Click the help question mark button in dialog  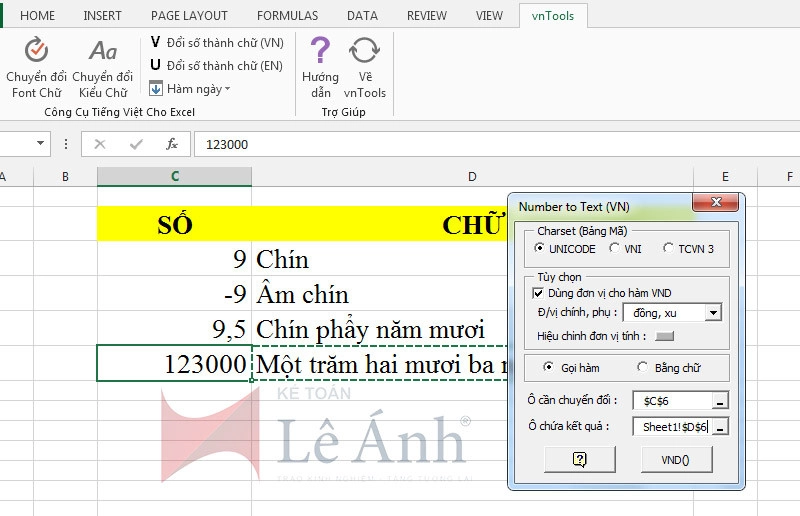coord(579,459)
